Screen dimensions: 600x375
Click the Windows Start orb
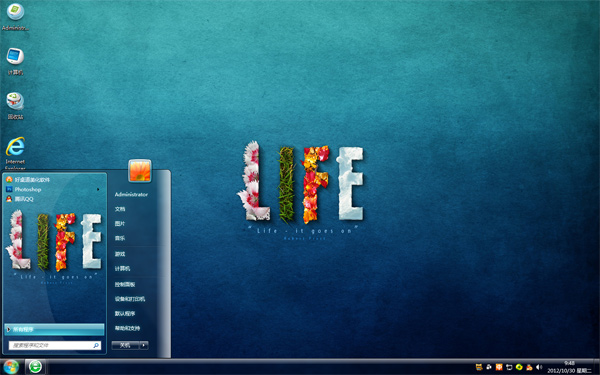11,367
